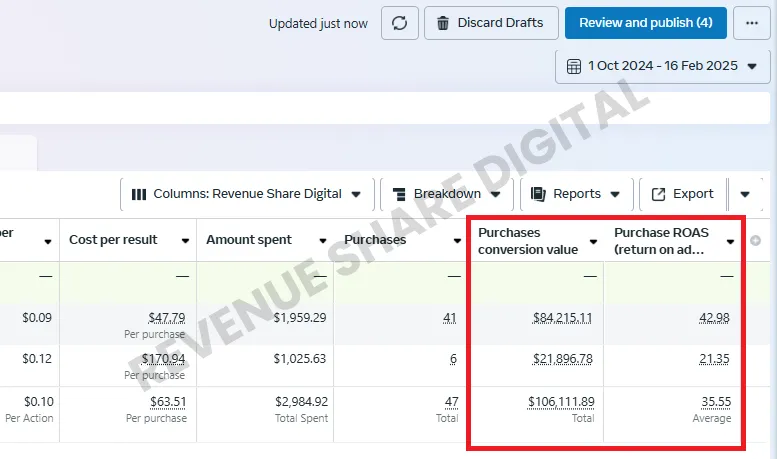
Task: Click cost per result value $47.79
Action: click(167, 318)
